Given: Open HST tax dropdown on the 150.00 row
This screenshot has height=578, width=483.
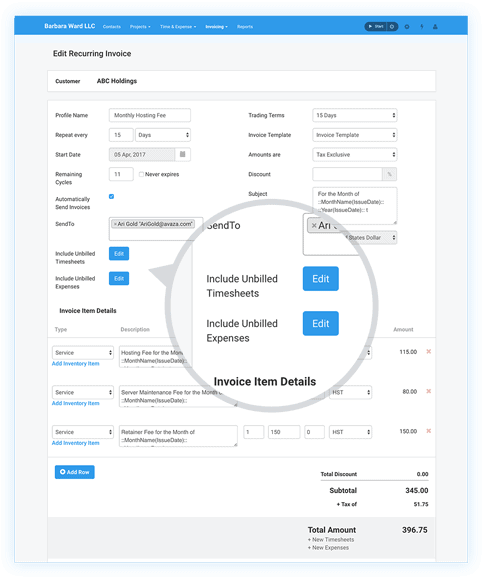Looking at the screenshot, I should pyautogui.click(x=350, y=432).
